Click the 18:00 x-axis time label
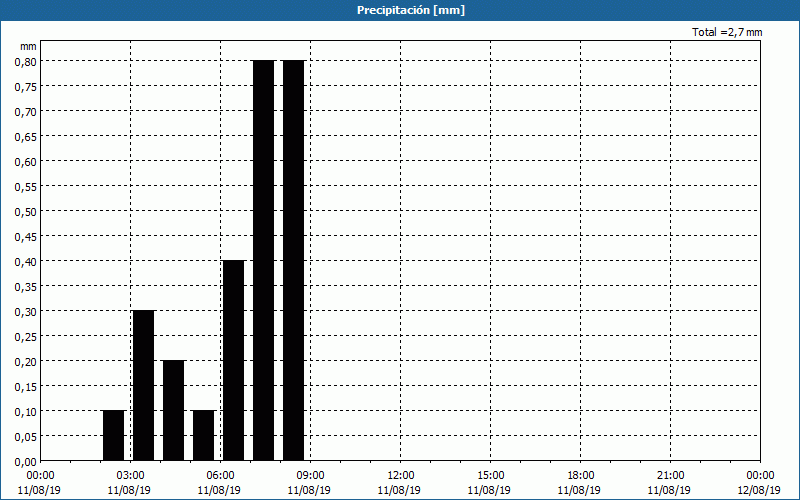 (x=580, y=476)
